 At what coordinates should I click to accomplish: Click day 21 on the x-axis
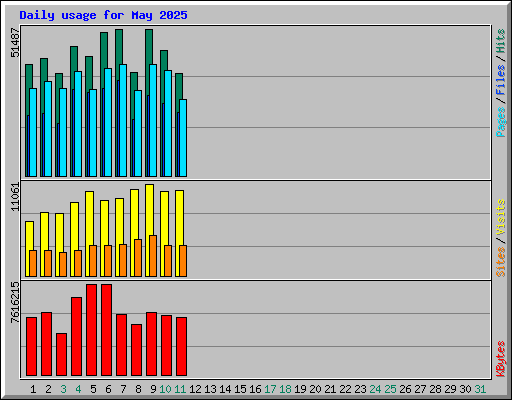tap(330, 389)
